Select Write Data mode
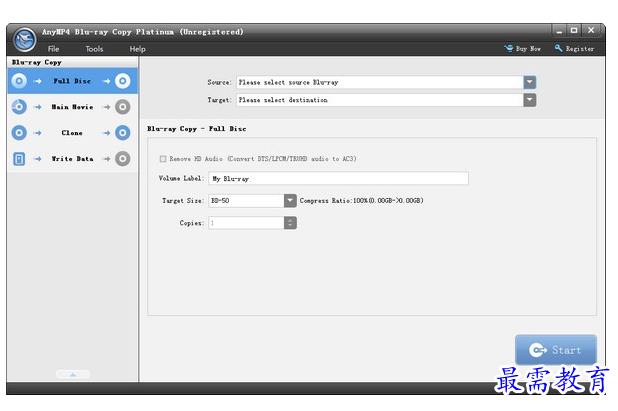The width and height of the screenshot is (618, 411). coord(73,159)
